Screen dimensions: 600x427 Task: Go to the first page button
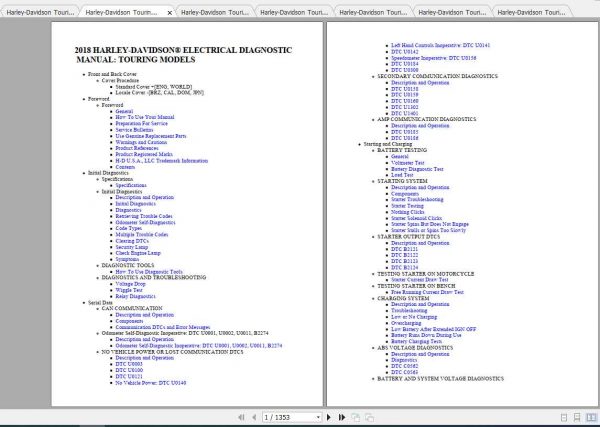coord(241,417)
